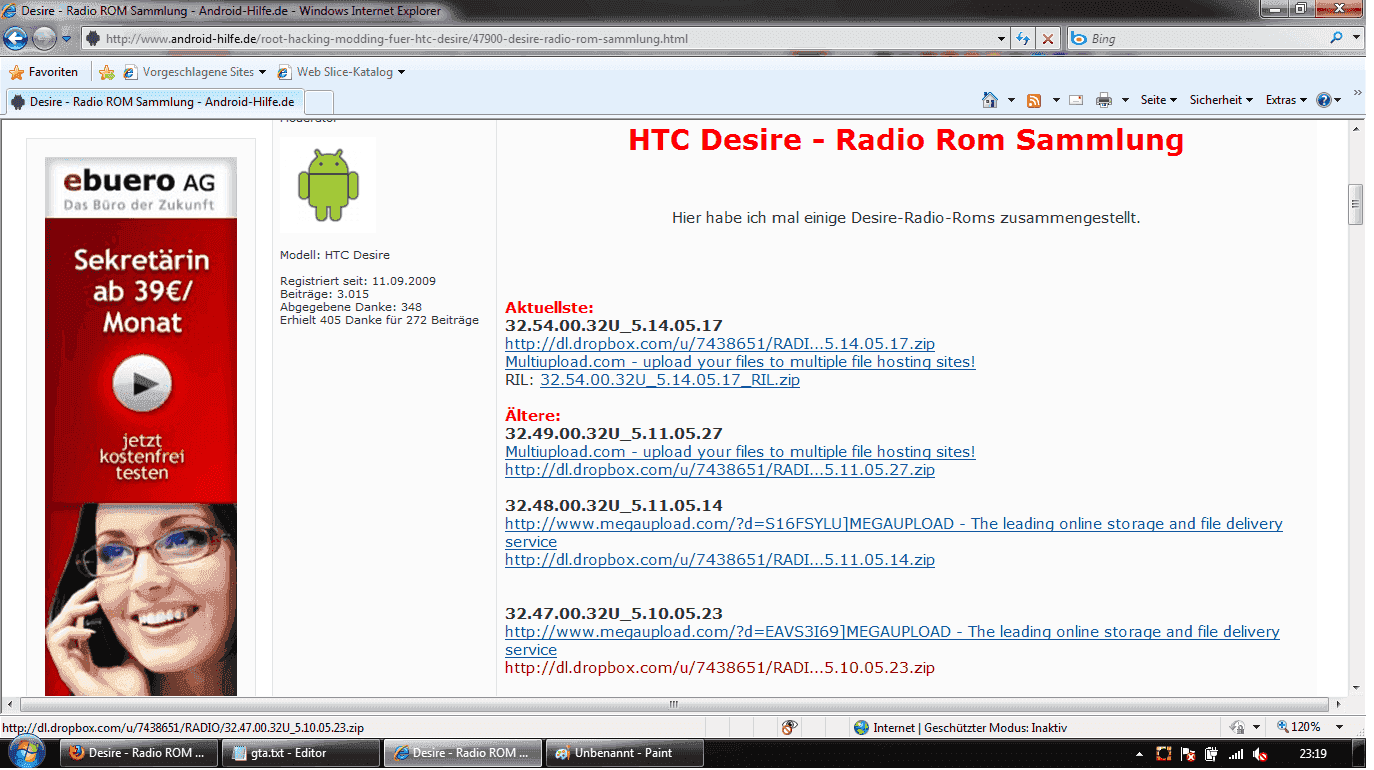Click the RSS feeds icon
The height and width of the screenshot is (770, 1374).
[x=1034, y=100]
